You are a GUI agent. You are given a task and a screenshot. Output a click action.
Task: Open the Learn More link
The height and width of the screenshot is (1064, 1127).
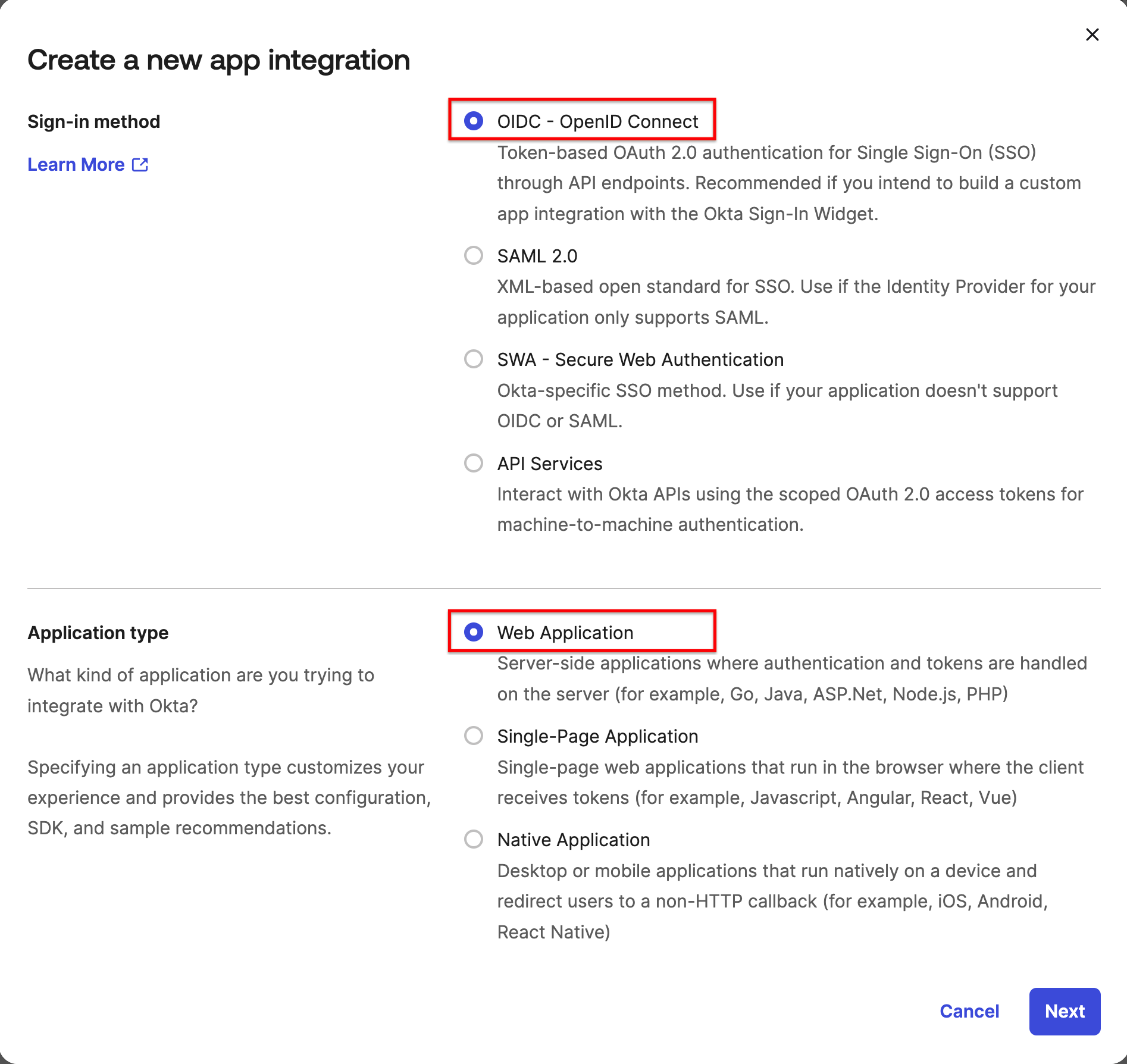tap(75, 164)
